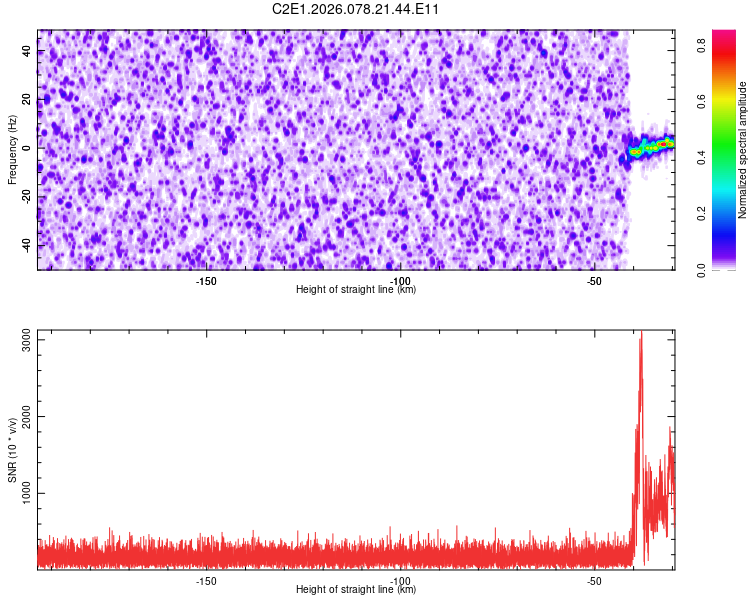
Task: Click the SNR plot's 'Height of straight line' x-axis label
Action: [x=356, y=590]
